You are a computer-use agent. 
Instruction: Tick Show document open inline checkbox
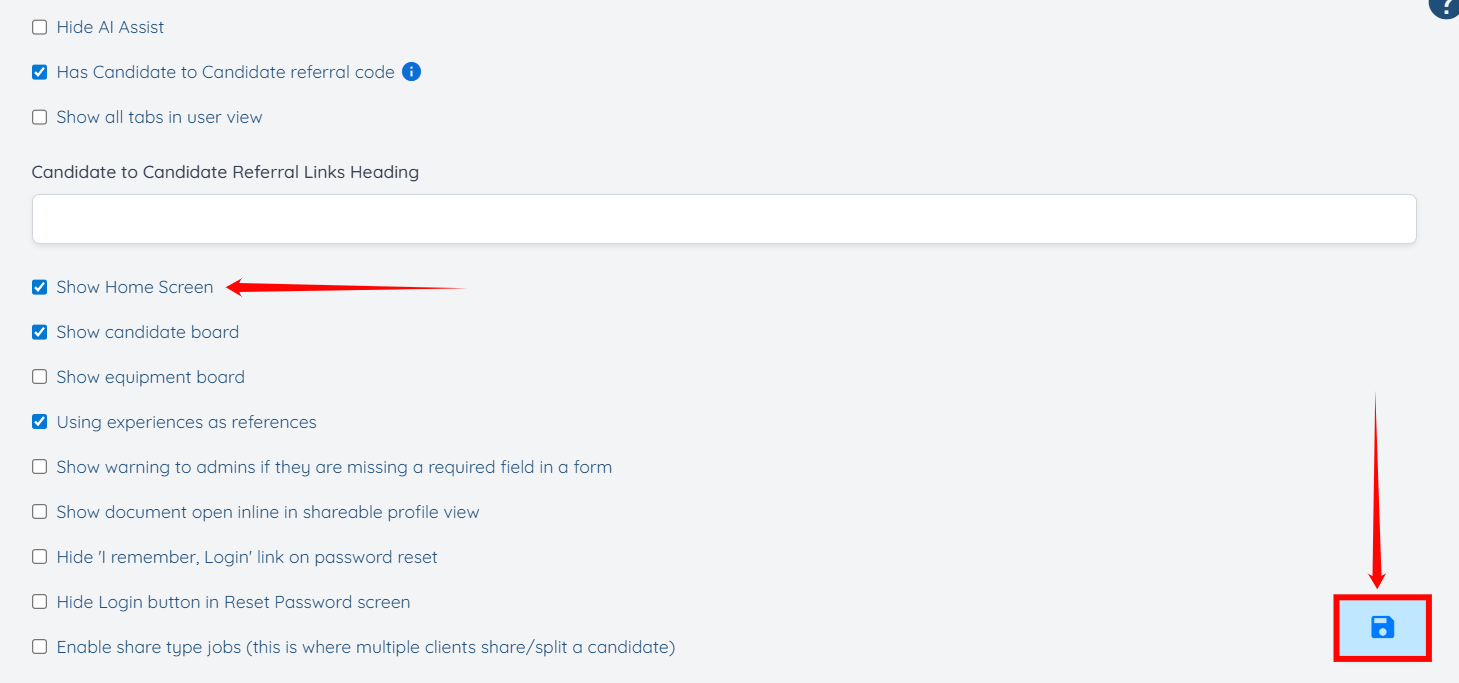40,512
